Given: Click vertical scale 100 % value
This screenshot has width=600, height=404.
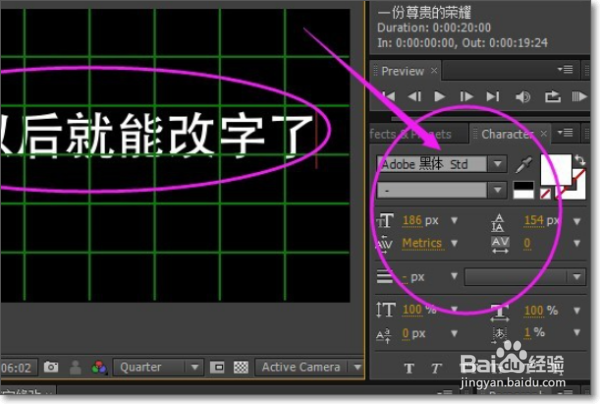Looking at the screenshot, I should click(x=419, y=310).
